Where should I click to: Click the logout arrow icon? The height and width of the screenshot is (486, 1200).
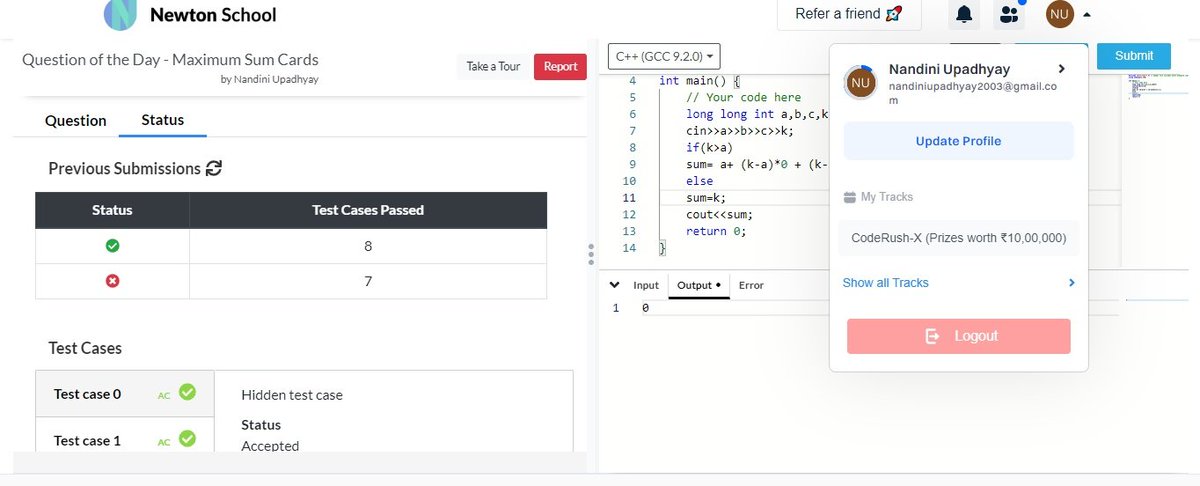[932, 336]
